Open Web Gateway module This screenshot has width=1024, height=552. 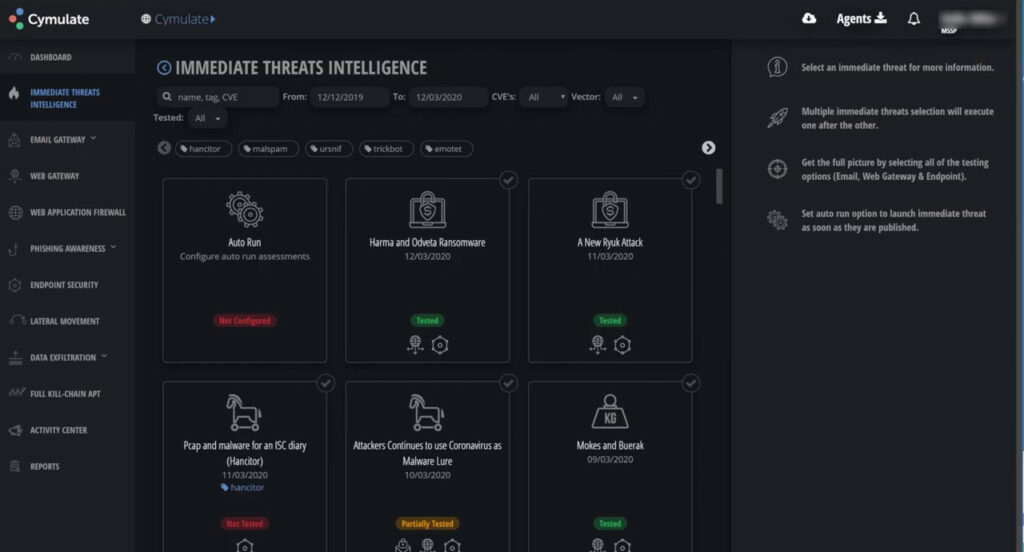[54, 176]
